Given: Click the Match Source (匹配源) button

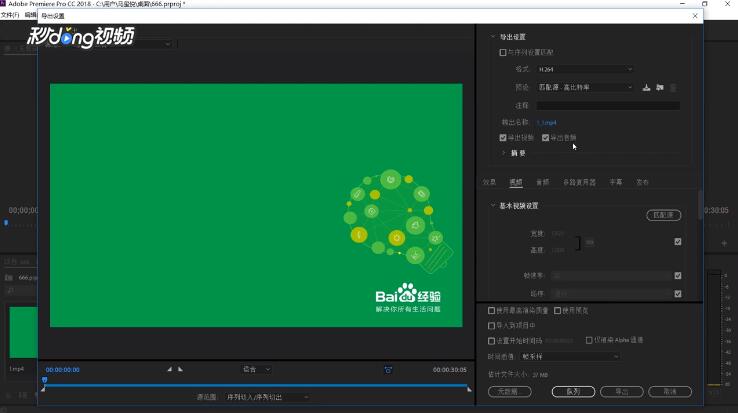Looking at the screenshot, I should pos(664,215).
